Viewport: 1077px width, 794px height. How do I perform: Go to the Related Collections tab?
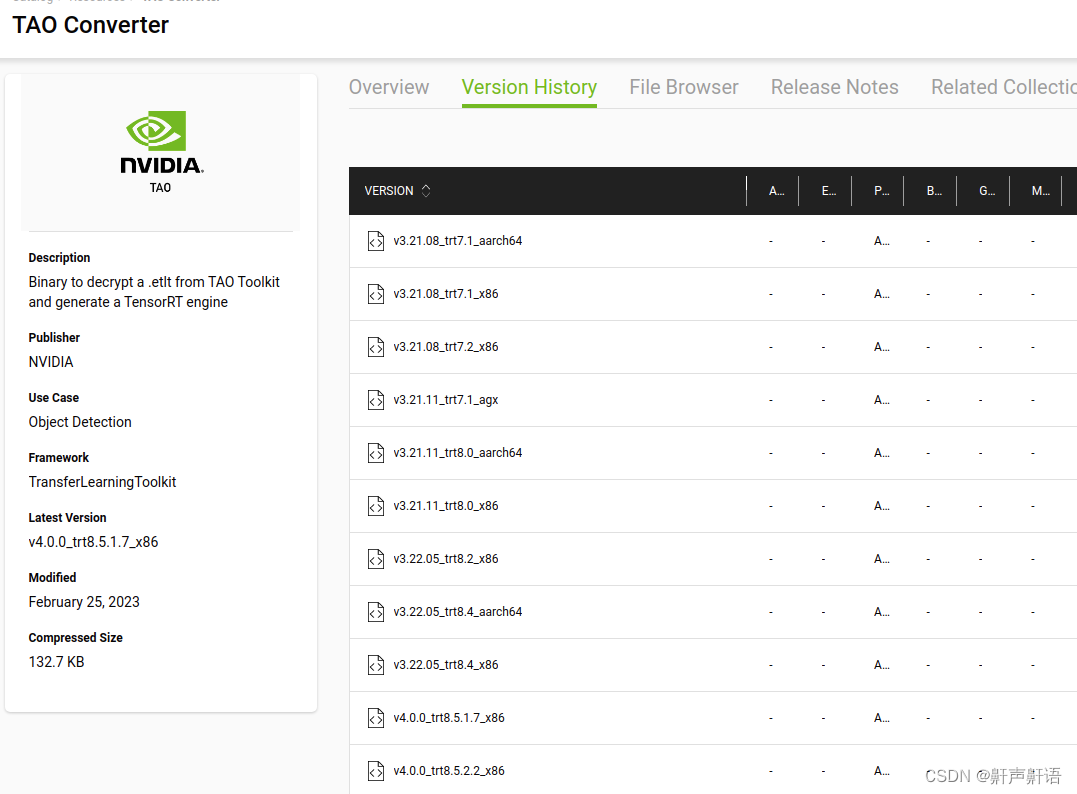[x=1004, y=87]
